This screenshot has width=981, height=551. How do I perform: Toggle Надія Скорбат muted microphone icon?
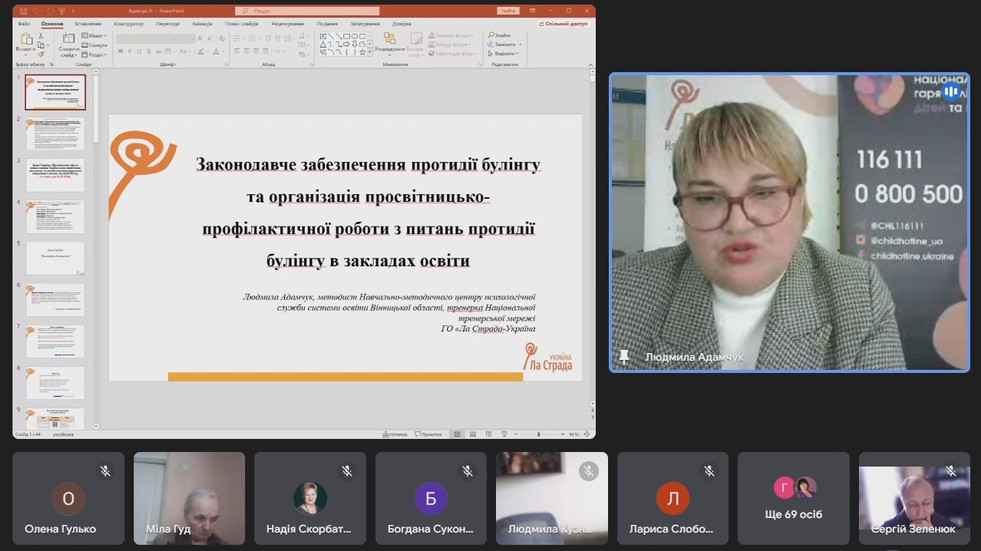tap(347, 471)
